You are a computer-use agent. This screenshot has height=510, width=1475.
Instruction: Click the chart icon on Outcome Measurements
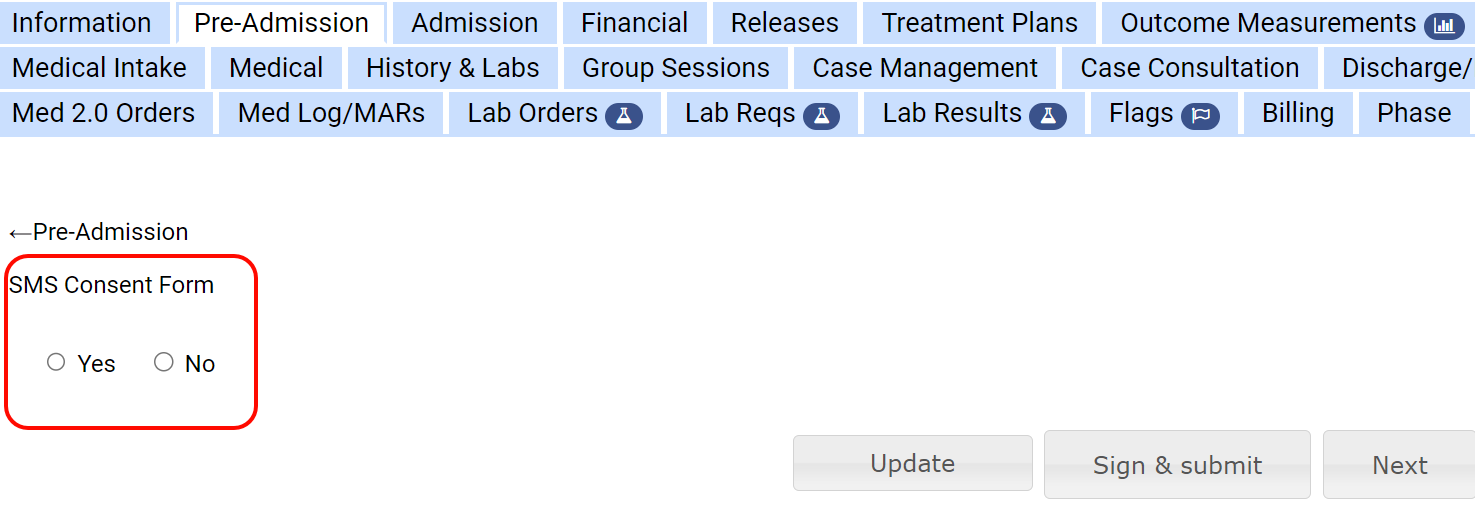(x=1443, y=26)
